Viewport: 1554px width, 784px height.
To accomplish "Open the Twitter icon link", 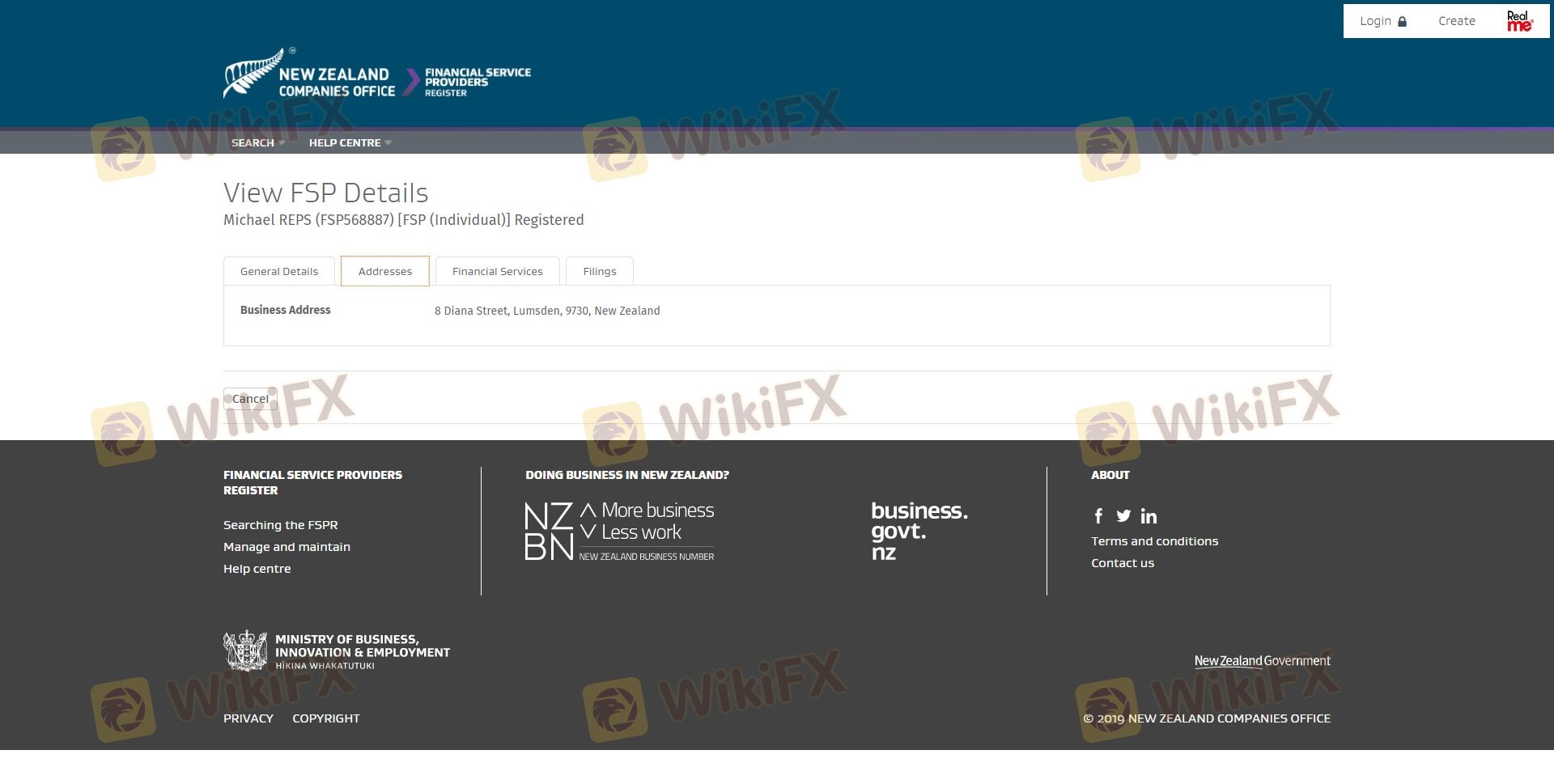I will click(1123, 516).
